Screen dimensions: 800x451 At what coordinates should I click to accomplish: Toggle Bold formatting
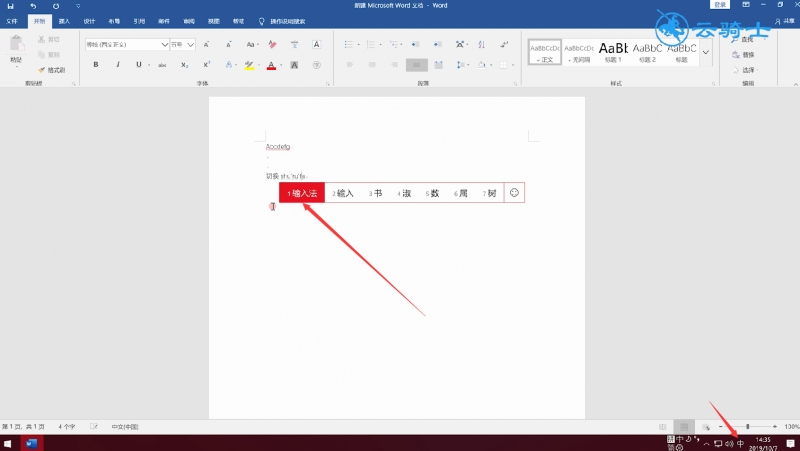coord(96,65)
